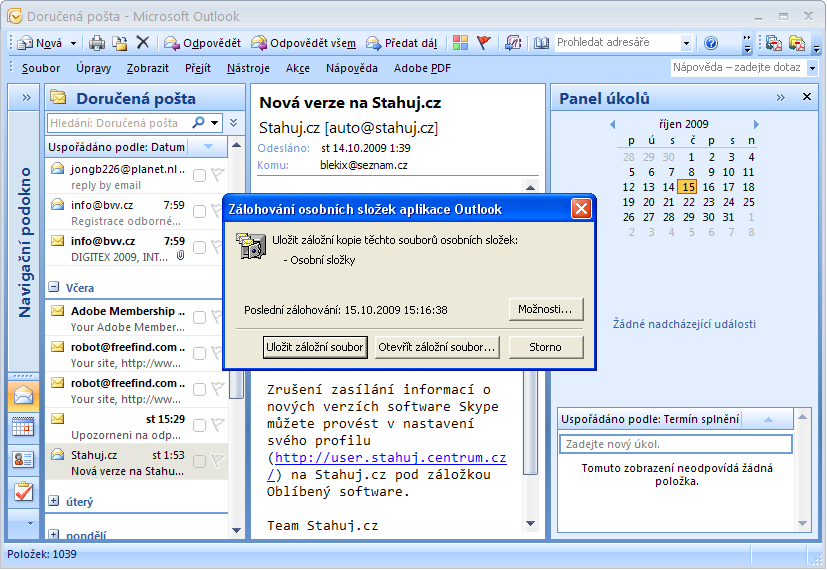827x570 pixels.
Task: Click the red follow-up flag icon
Action: pyautogui.click(x=484, y=42)
